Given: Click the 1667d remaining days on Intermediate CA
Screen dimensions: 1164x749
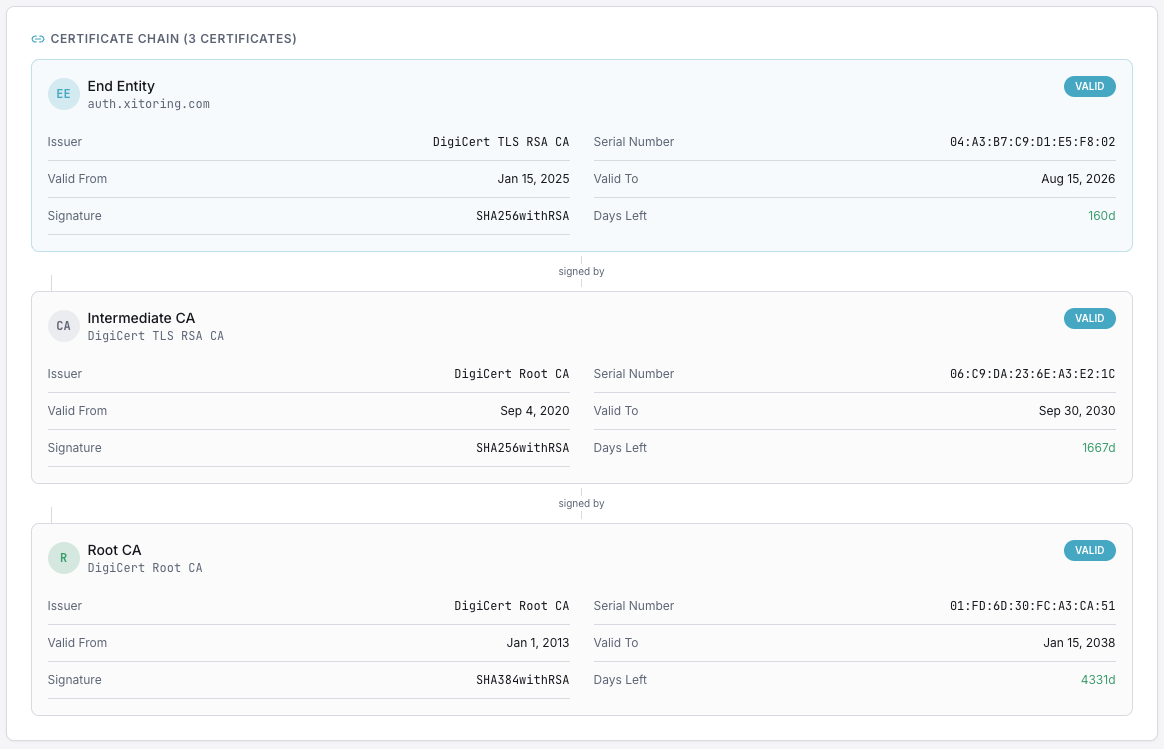Looking at the screenshot, I should tap(1097, 447).
